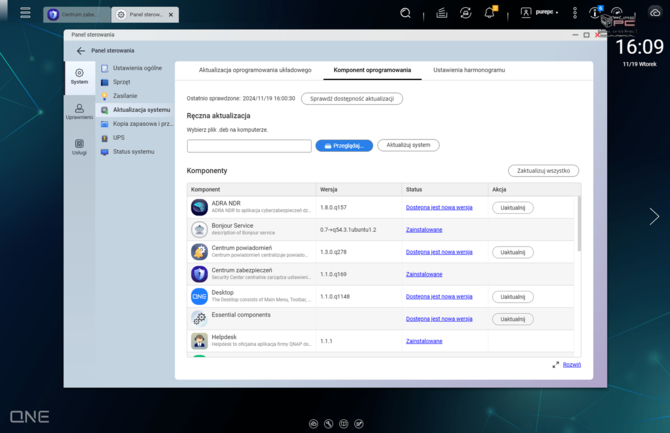670x433 pixels.
Task: Click the components list scrollbar
Action: pos(579,224)
